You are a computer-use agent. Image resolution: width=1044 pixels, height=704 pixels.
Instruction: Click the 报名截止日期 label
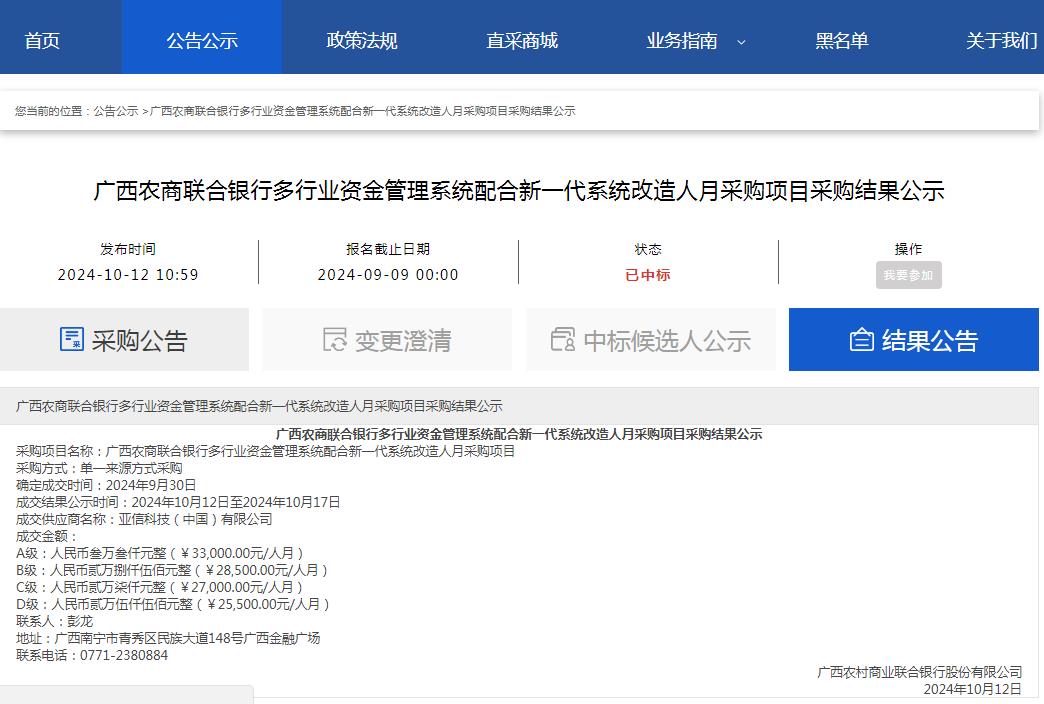(x=388, y=249)
